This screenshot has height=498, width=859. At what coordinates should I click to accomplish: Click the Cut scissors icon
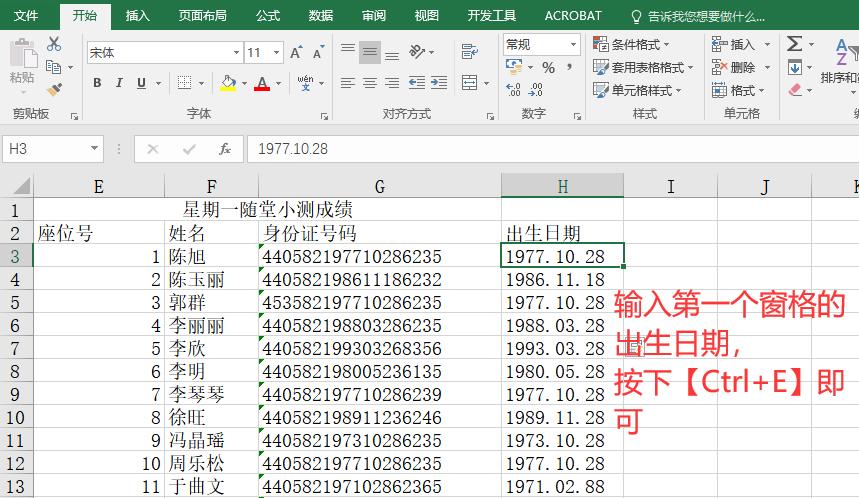click(x=54, y=44)
